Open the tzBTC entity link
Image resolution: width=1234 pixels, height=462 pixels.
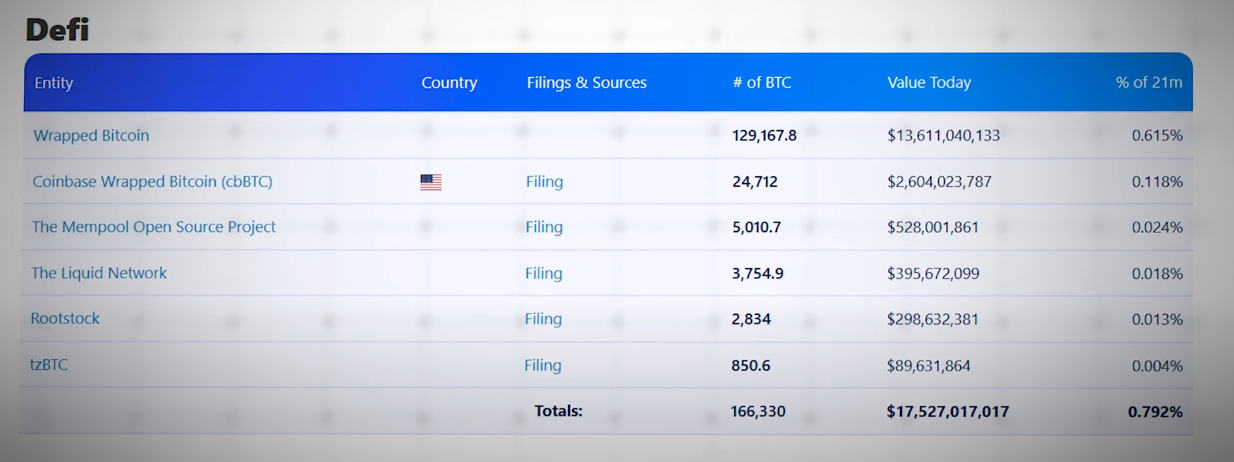click(x=49, y=364)
